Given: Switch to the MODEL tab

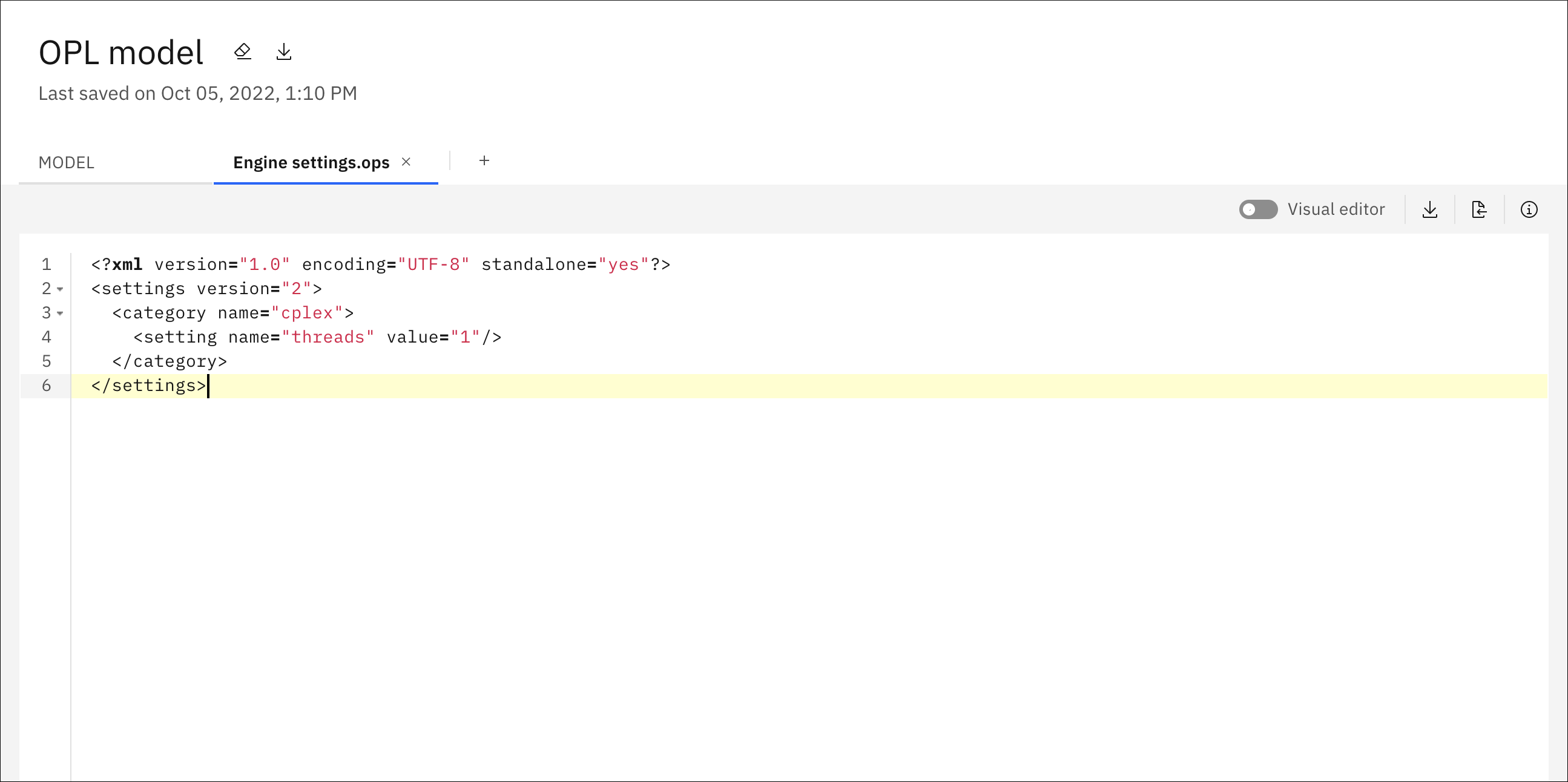Looking at the screenshot, I should click(67, 162).
